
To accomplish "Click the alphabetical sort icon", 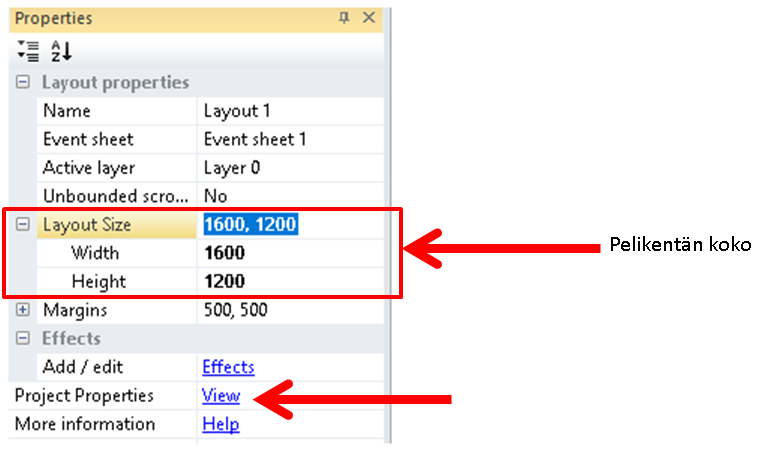I will coord(61,51).
